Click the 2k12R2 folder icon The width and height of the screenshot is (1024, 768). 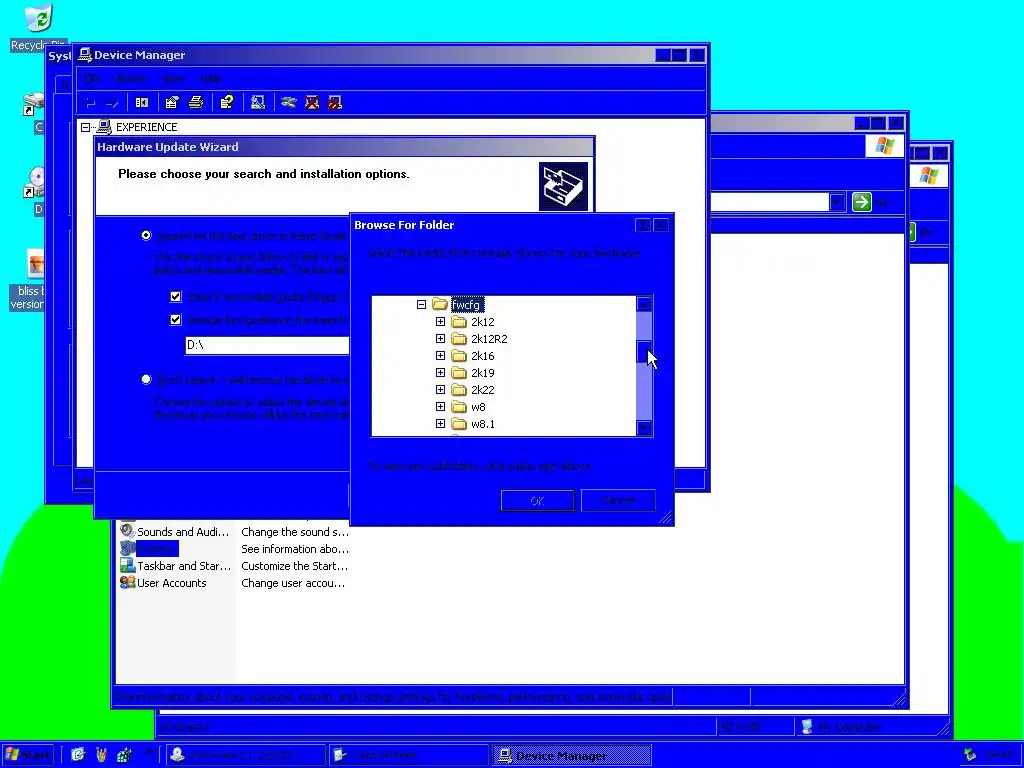[460, 339]
